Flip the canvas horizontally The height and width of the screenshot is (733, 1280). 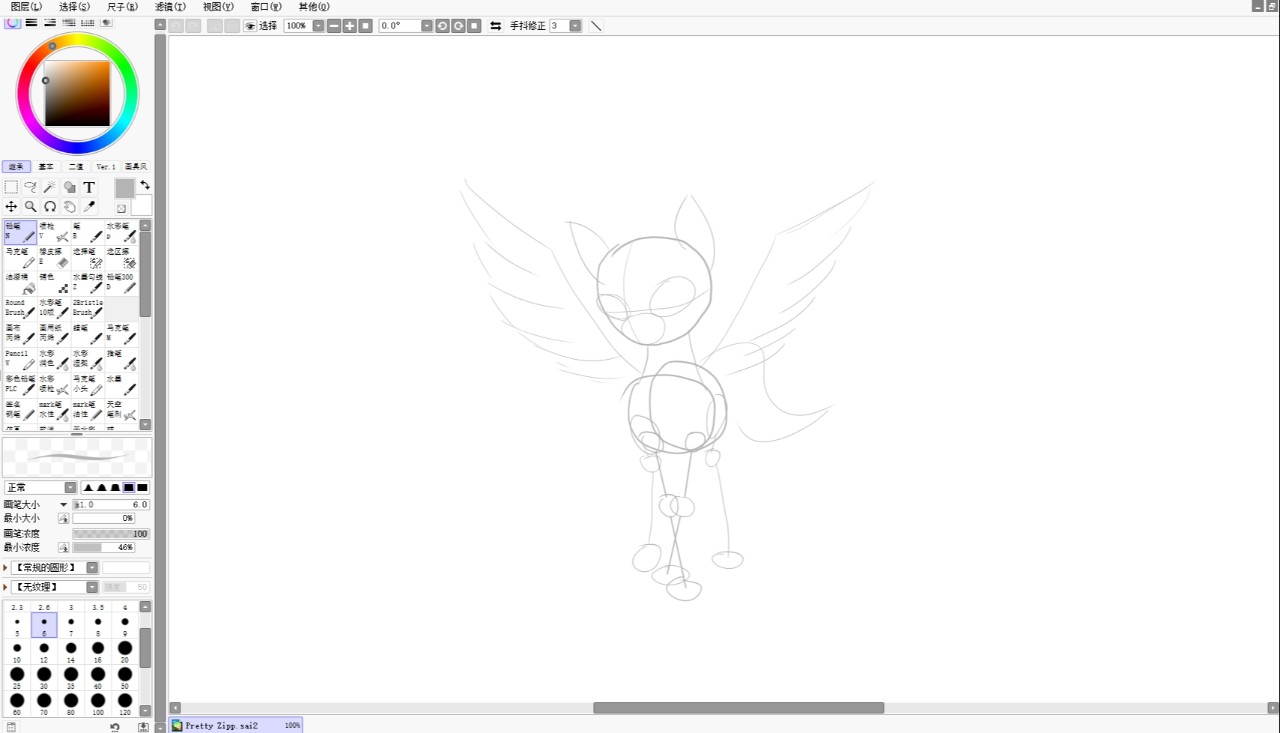click(495, 26)
